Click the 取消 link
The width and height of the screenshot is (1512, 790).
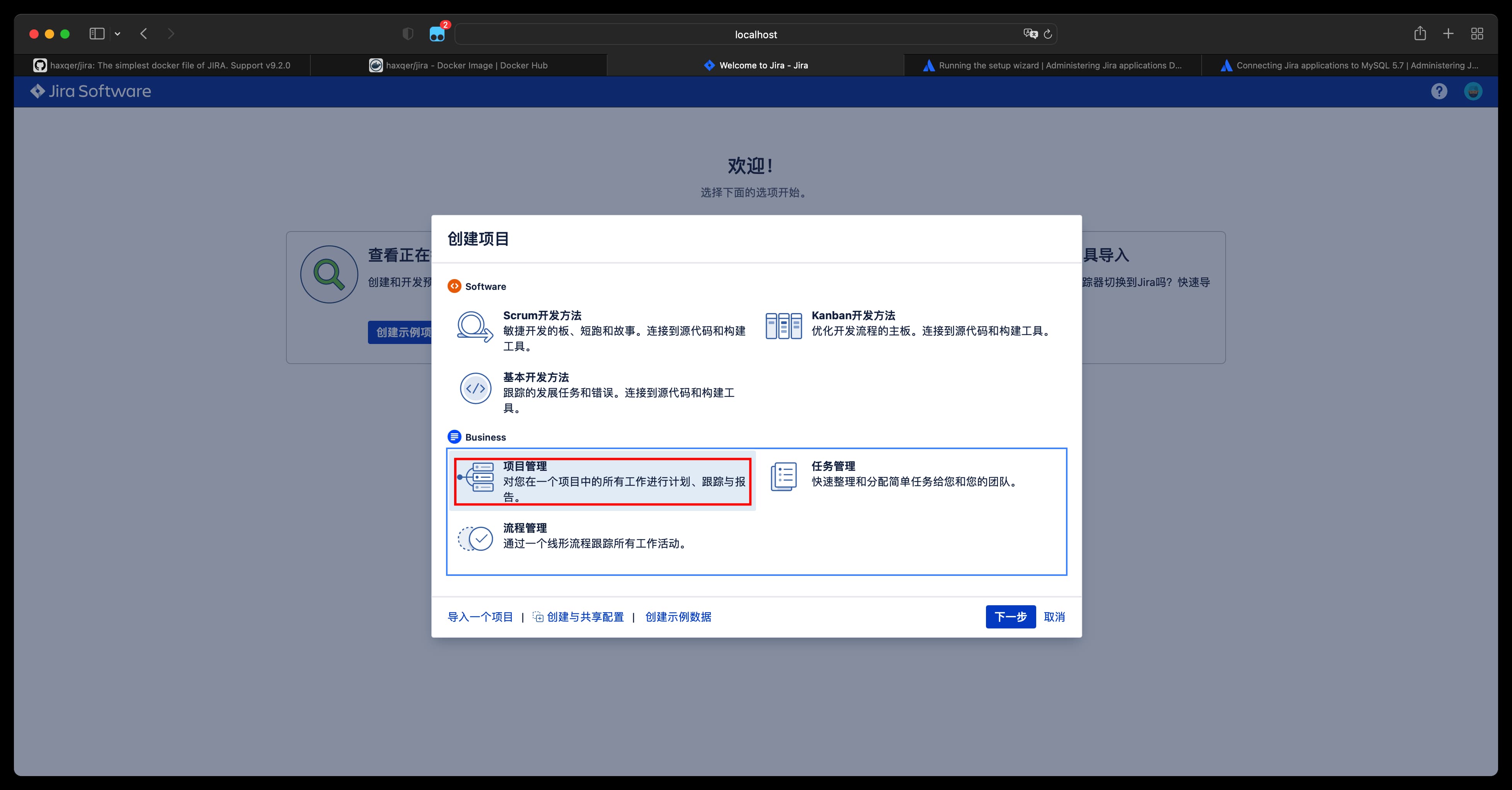1054,616
